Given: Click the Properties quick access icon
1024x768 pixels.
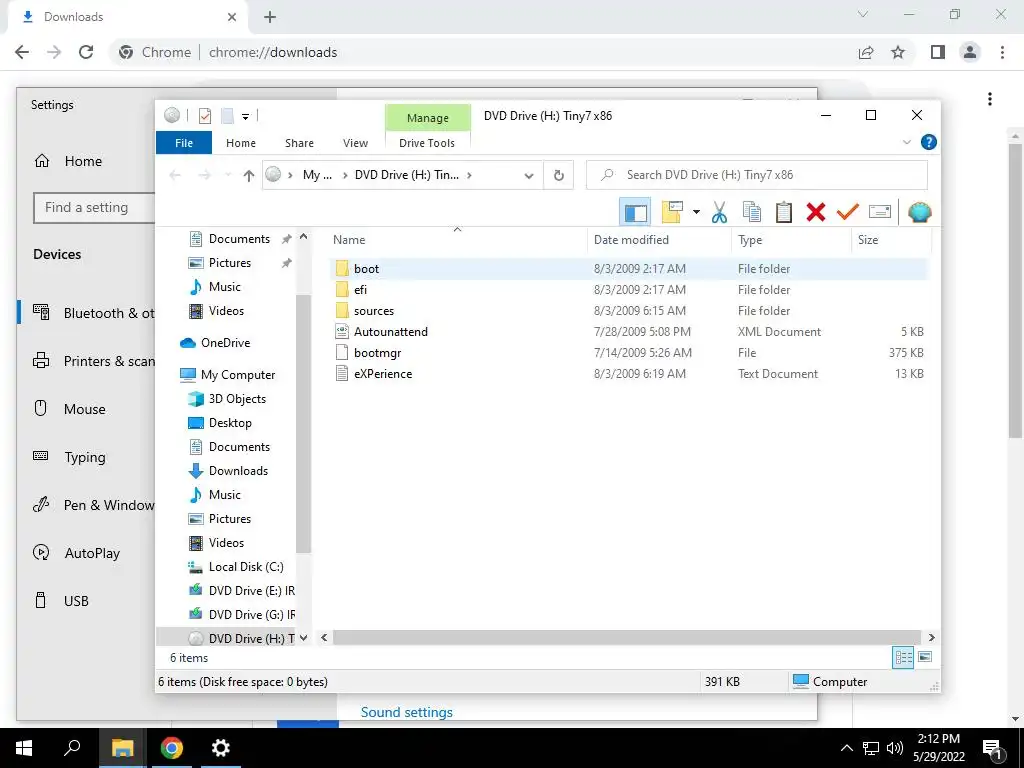Looking at the screenshot, I should (x=204, y=116).
